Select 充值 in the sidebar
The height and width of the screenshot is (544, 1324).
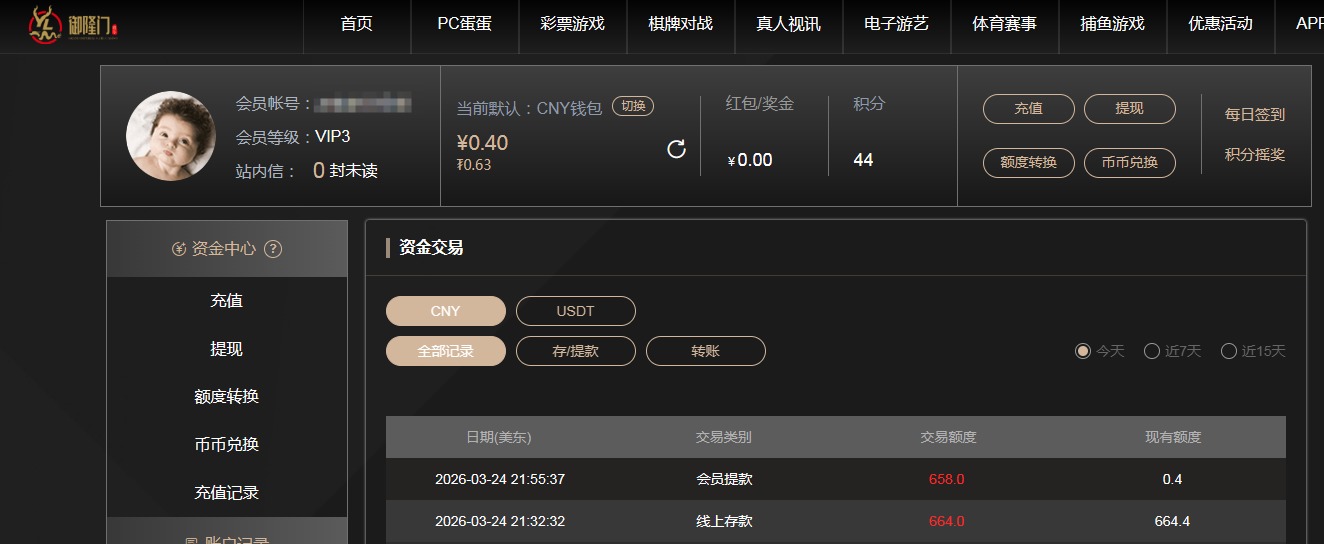(x=227, y=301)
